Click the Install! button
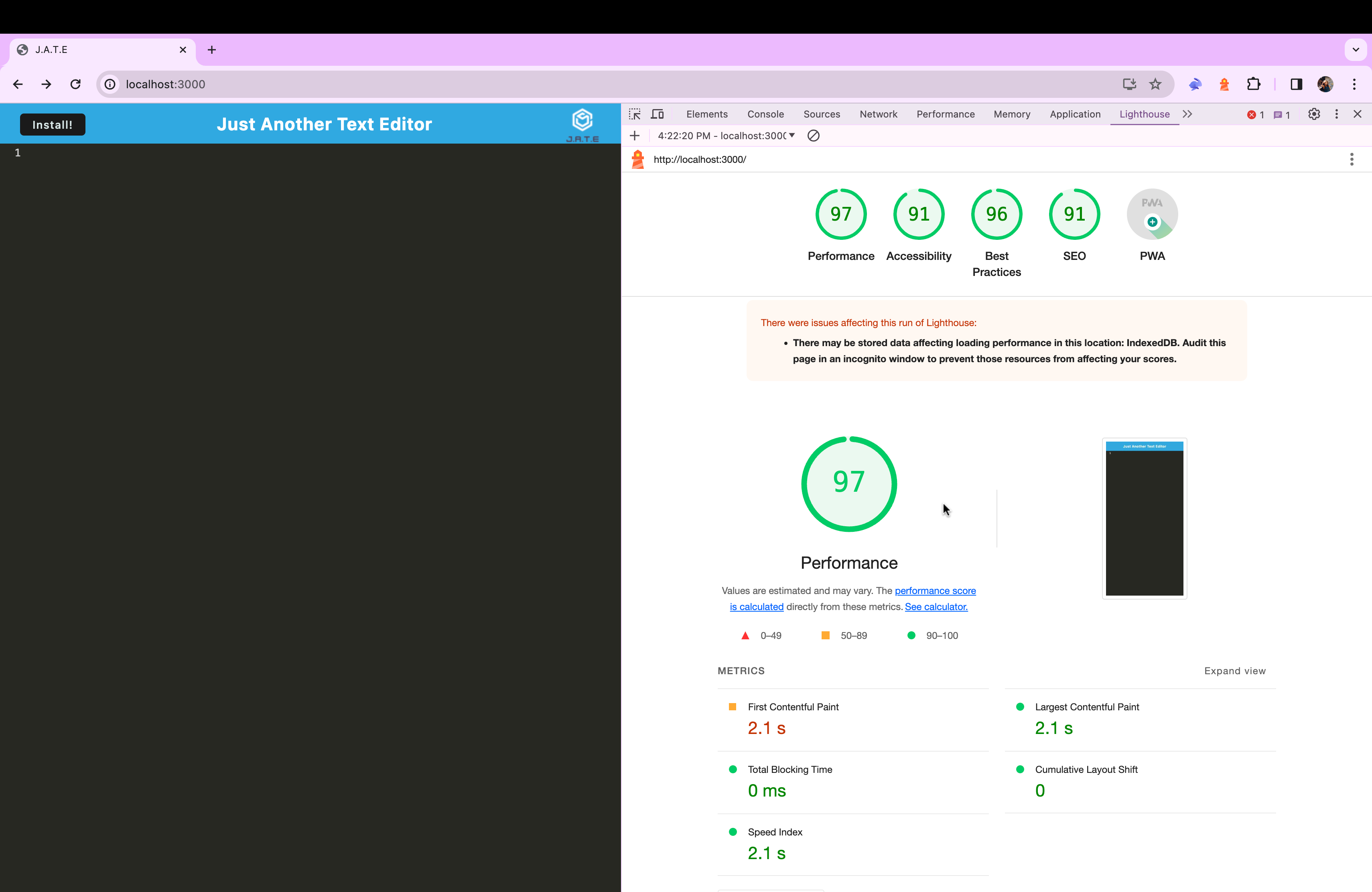 pos(53,124)
